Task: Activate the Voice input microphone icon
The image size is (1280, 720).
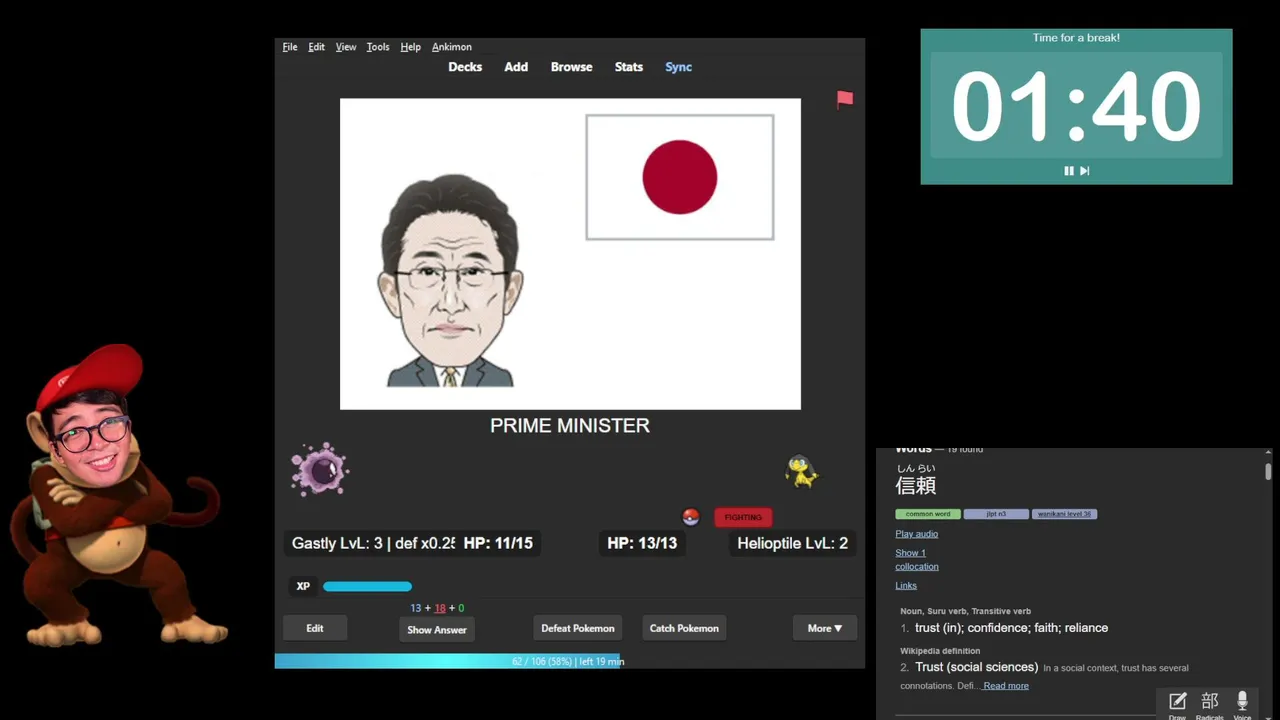Action: tap(1242, 704)
